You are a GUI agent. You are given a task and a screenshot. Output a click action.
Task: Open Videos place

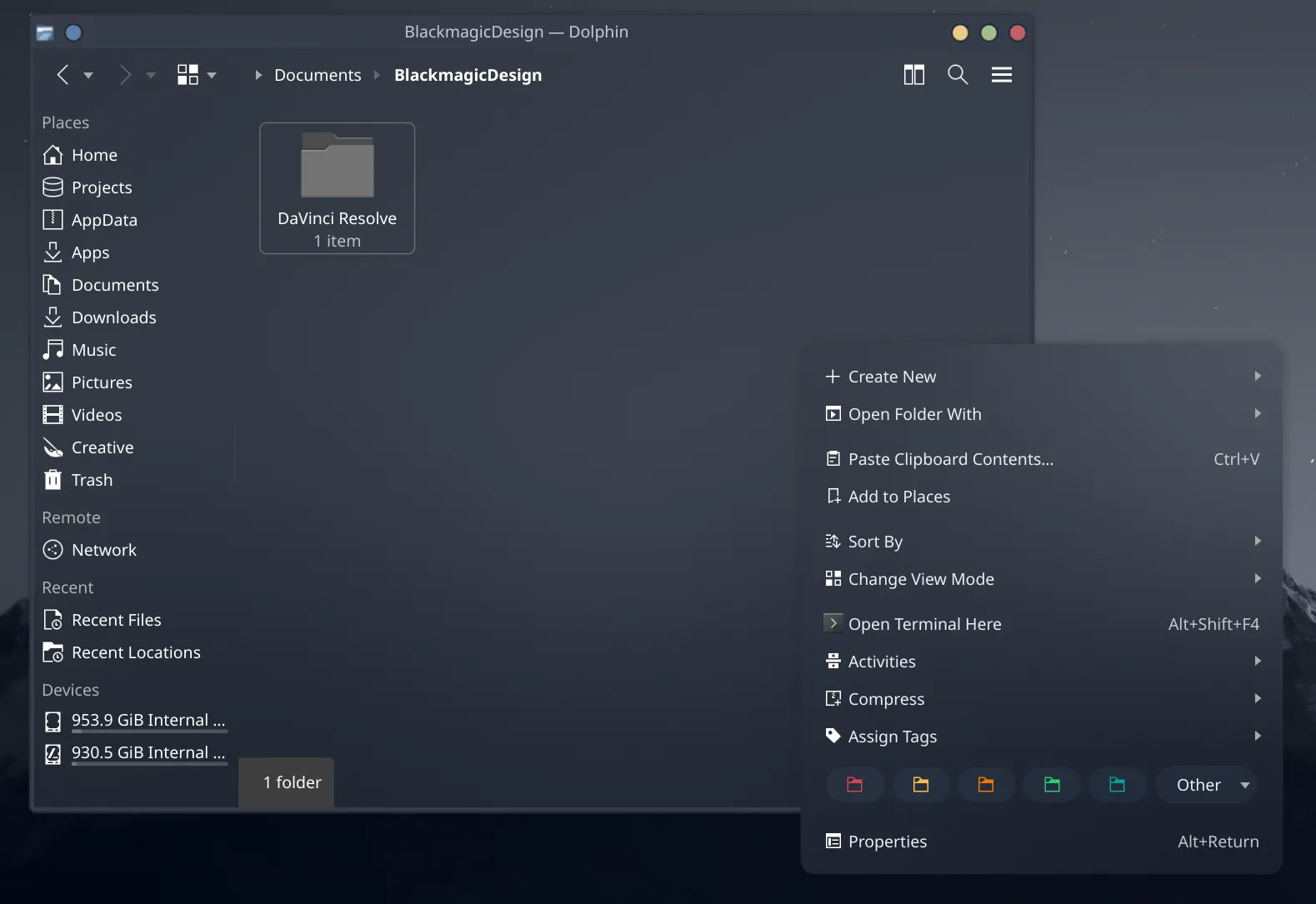[x=133, y=415]
